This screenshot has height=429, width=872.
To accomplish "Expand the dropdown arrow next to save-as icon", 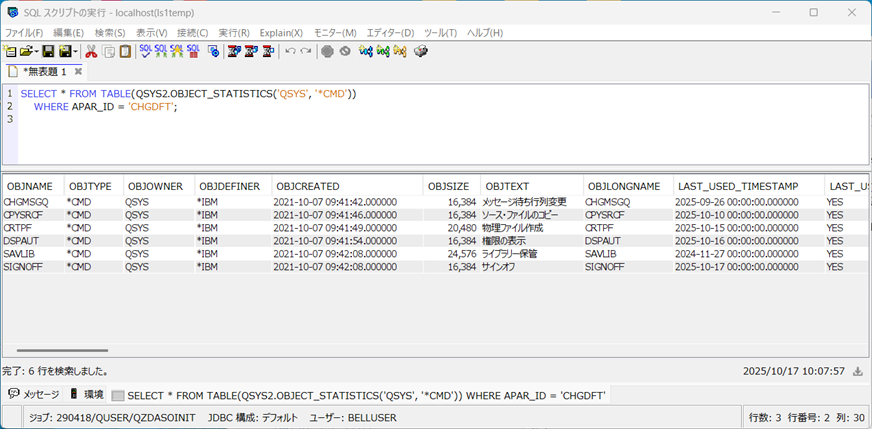I will point(76,51).
